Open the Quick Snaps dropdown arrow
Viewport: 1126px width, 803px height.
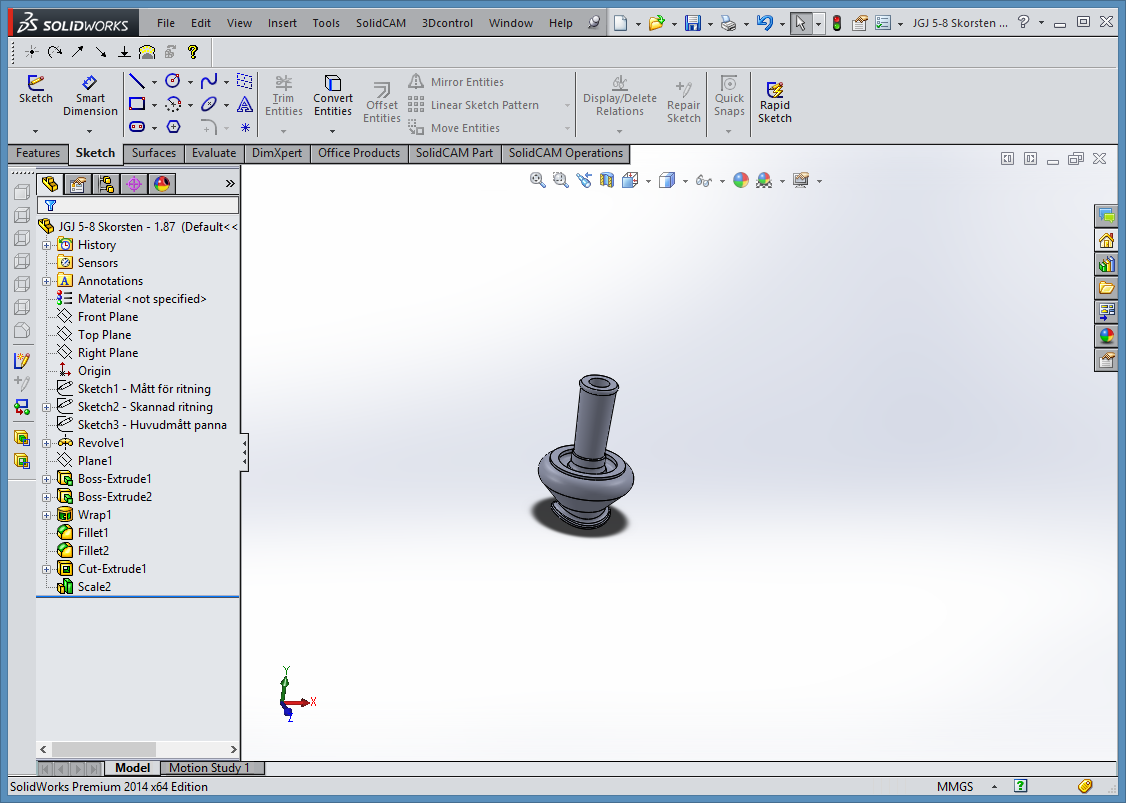pos(729,131)
